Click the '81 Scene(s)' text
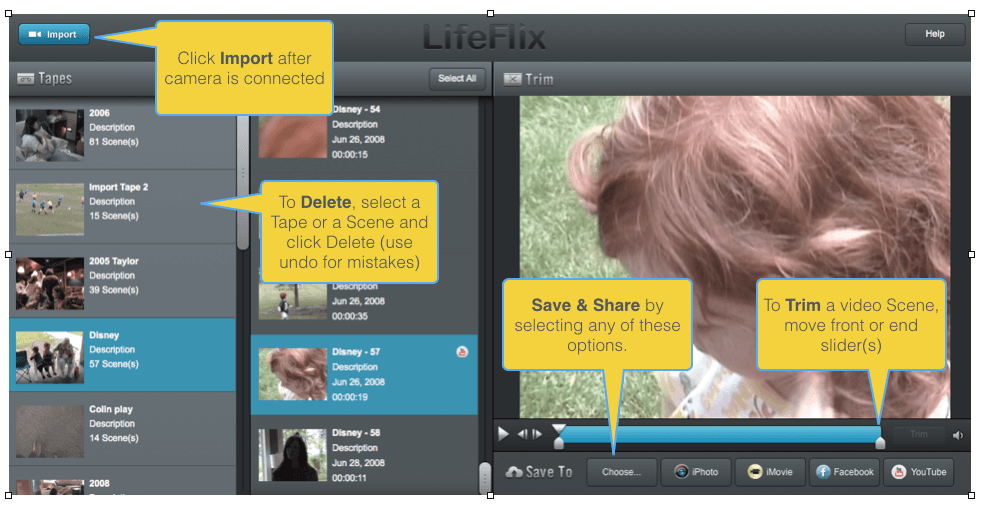 click(114, 142)
